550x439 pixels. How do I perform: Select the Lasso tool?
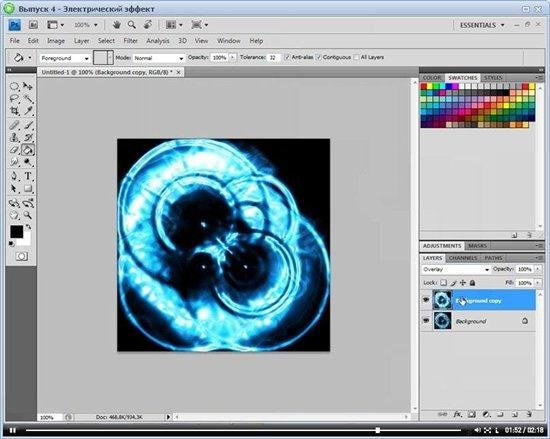14,99
